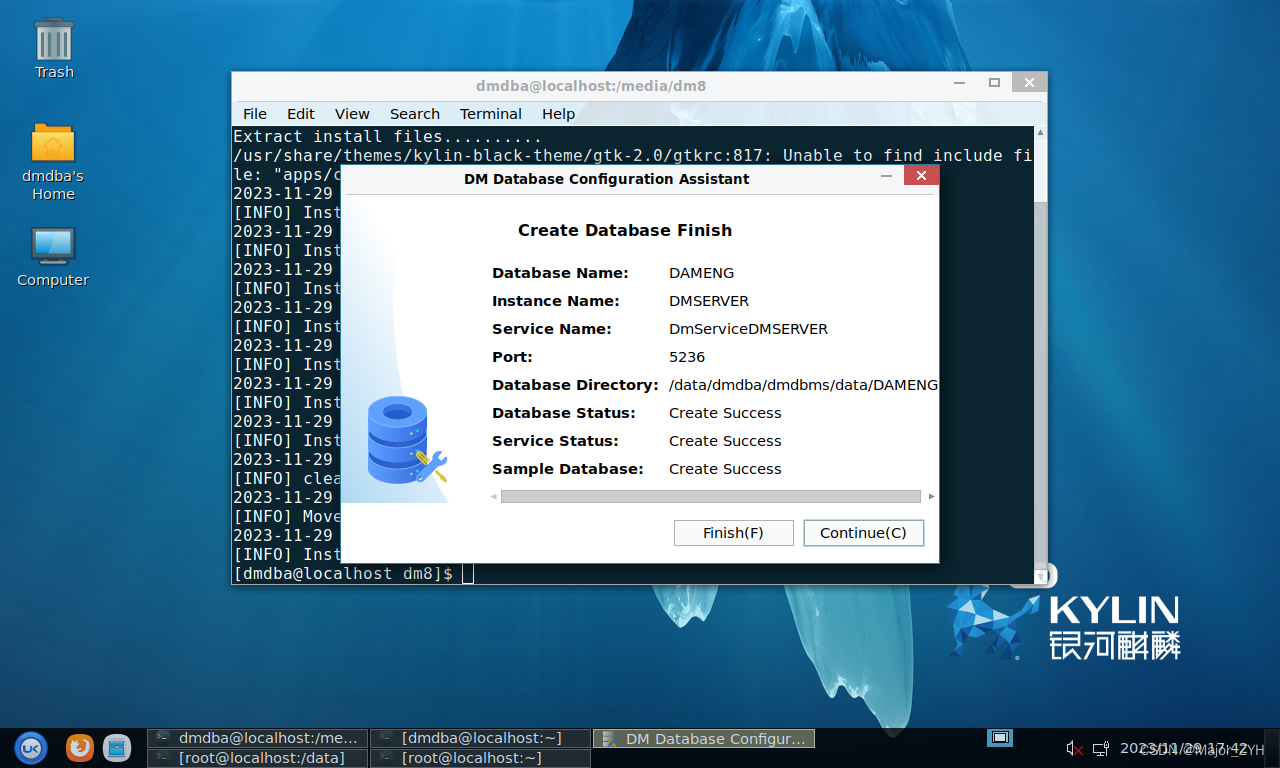Click the show desktop tray icon
This screenshot has width=1280, height=768.
[x=1000, y=738]
